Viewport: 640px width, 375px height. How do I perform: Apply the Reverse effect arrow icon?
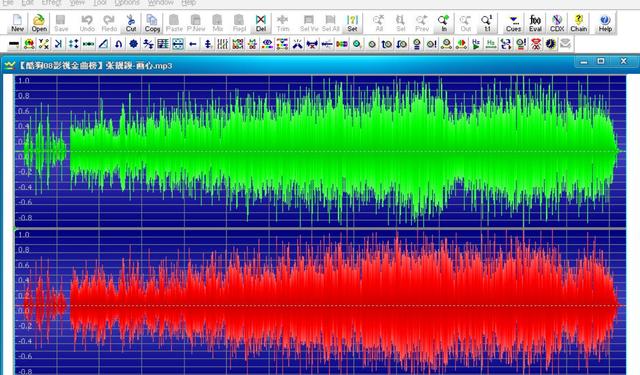pyautogui.click(x=193, y=44)
